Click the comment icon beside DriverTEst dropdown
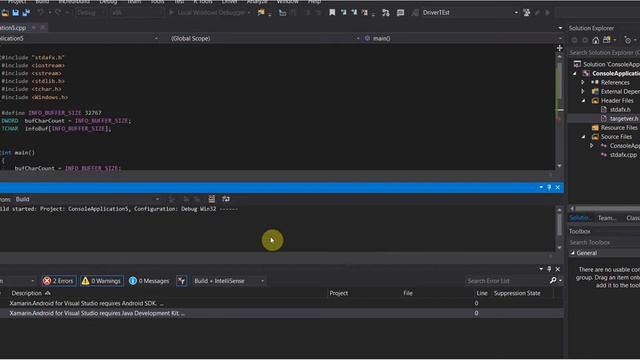The height and width of the screenshot is (360, 640). pos(400,13)
